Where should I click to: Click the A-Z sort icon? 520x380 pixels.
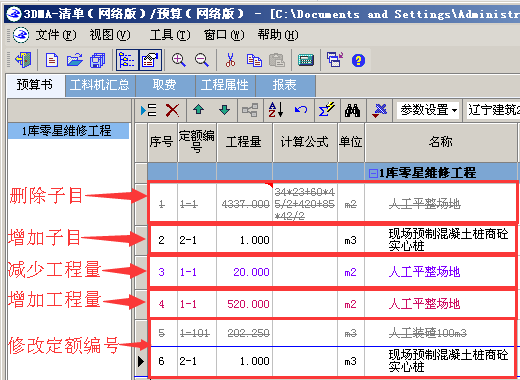(276, 110)
